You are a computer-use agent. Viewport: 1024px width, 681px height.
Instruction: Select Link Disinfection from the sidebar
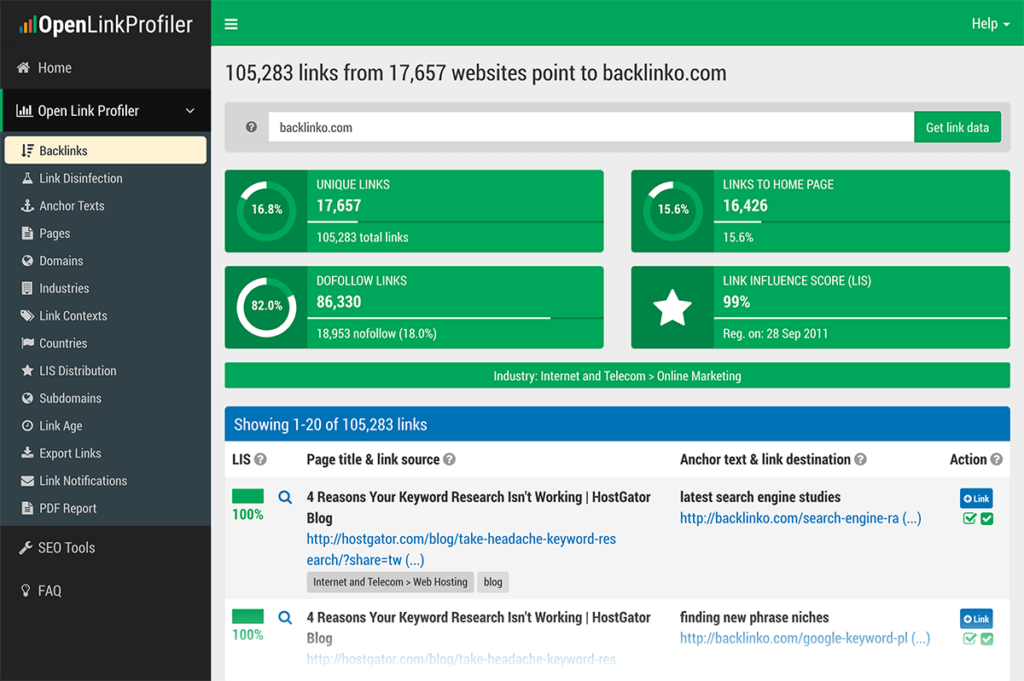(80, 178)
